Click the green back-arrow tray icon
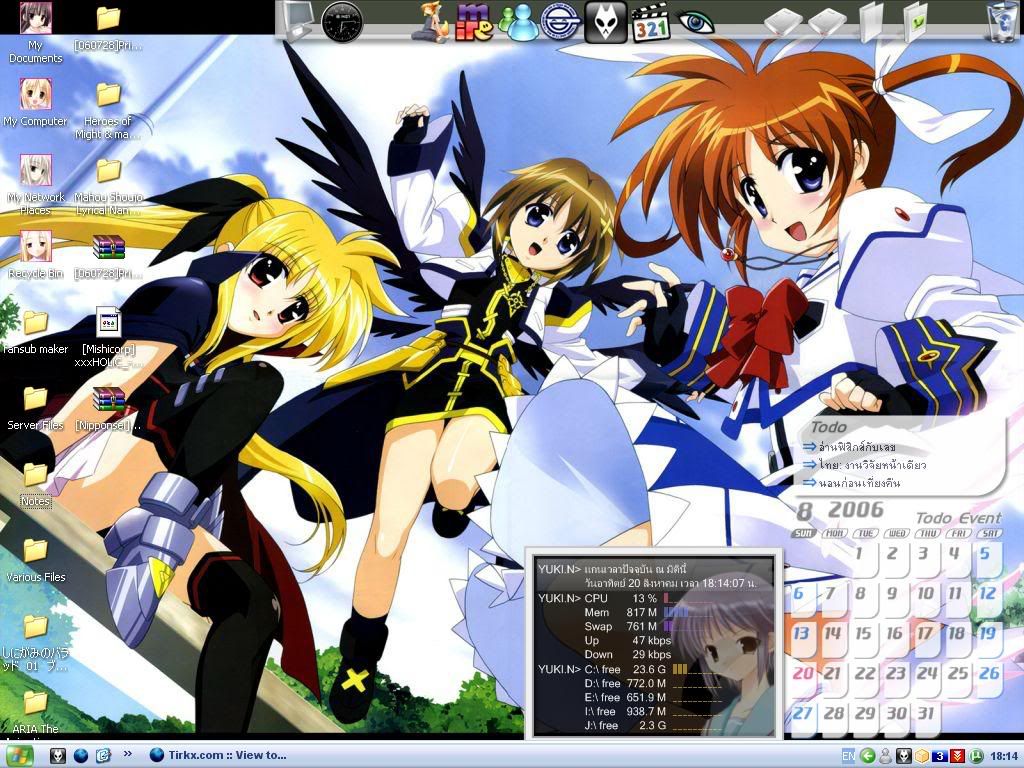1024x768 pixels. tap(867, 756)
